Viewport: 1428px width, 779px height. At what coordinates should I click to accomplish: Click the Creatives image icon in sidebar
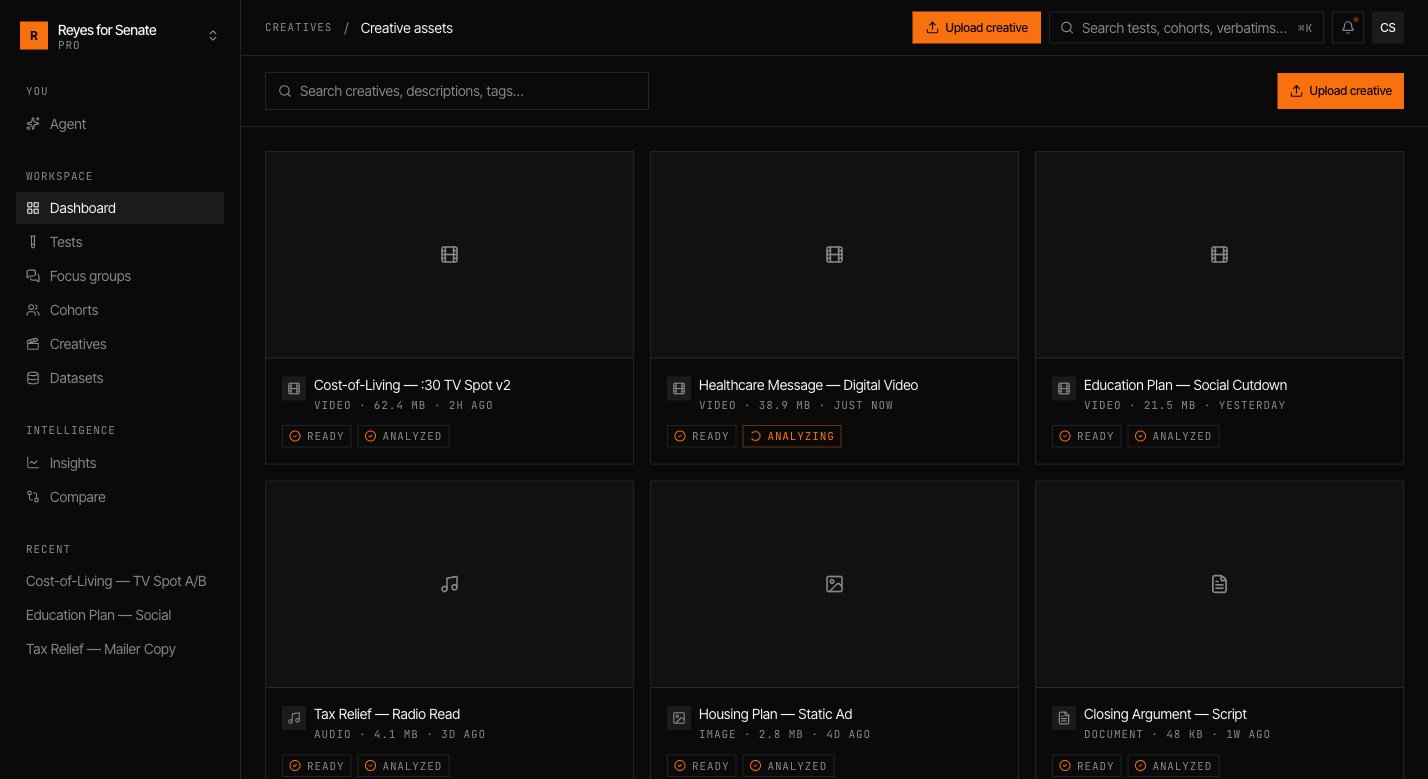click(x=33, y=344)
